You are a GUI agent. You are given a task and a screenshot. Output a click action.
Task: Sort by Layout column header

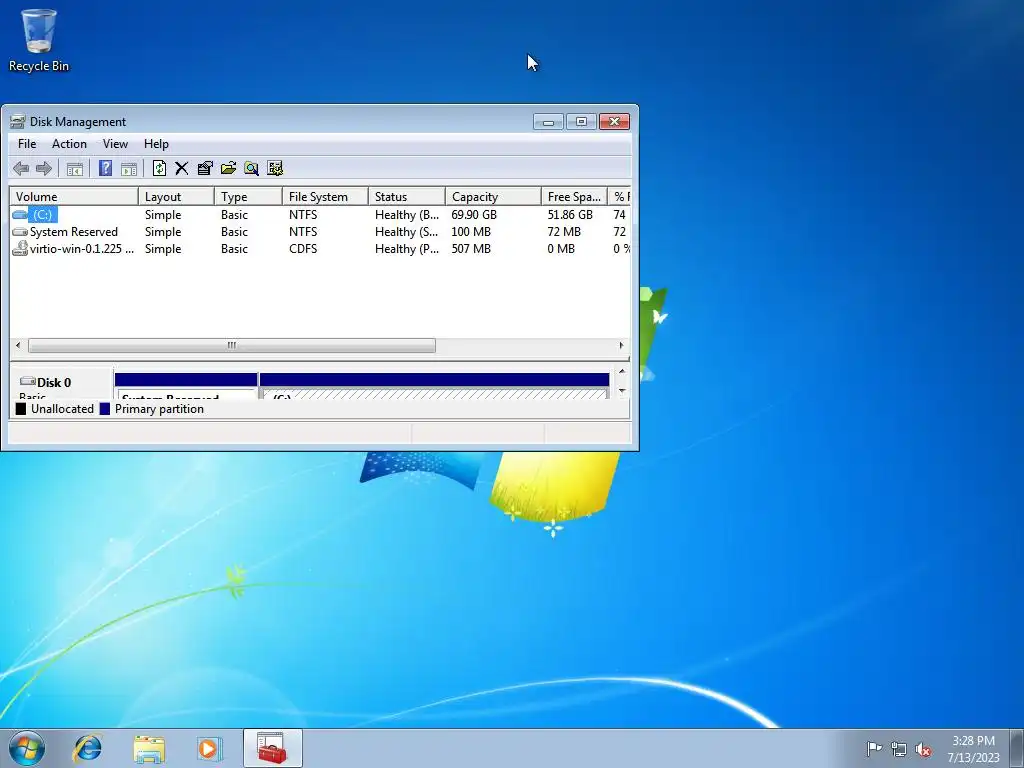(176, 197)
